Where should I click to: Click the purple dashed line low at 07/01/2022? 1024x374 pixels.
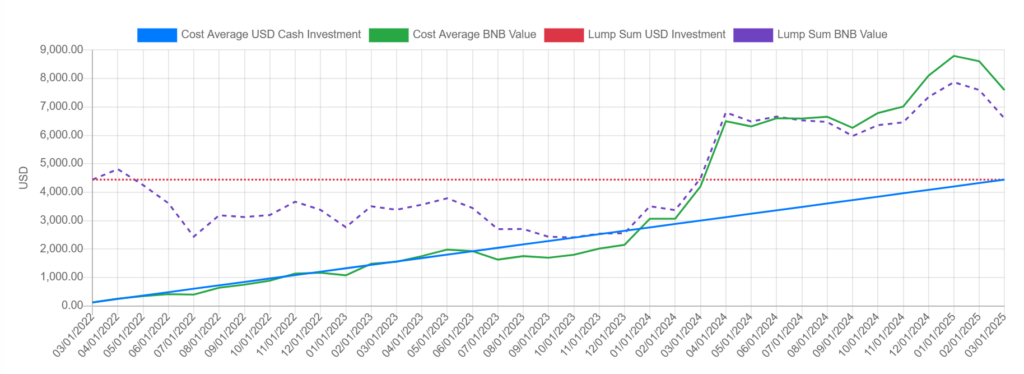click(194, 236)
